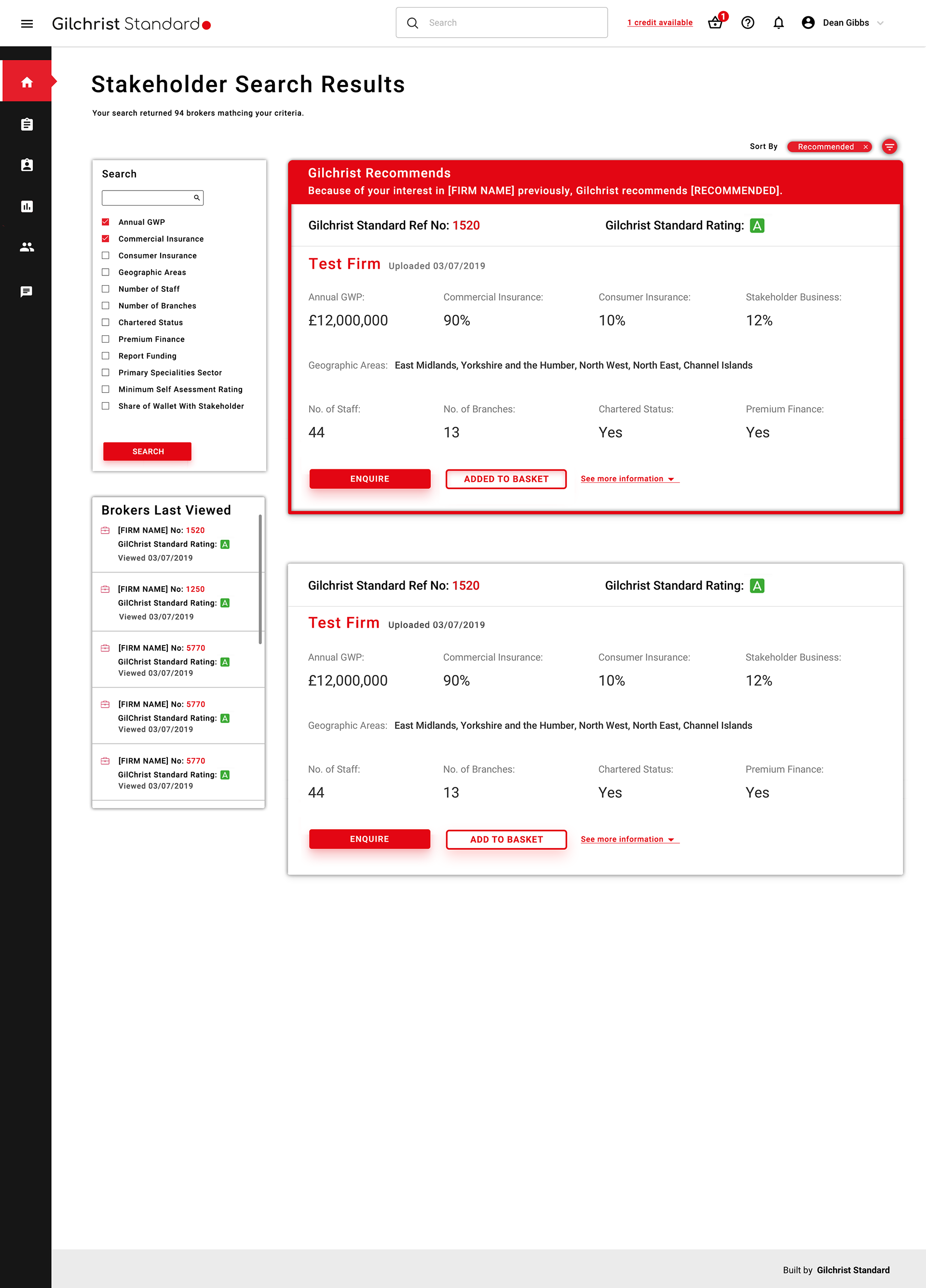Open the notifications bell
926x1288 pixels.
[x=778, y=23]
